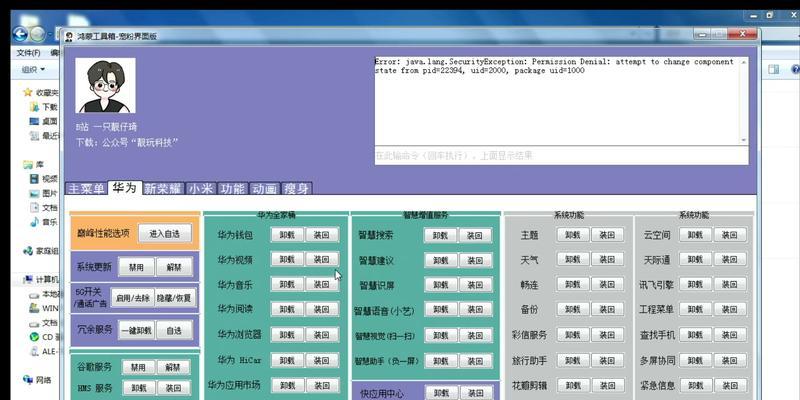
Task: Click 卸载 for 彩信服务
Action: pos(573,334)
